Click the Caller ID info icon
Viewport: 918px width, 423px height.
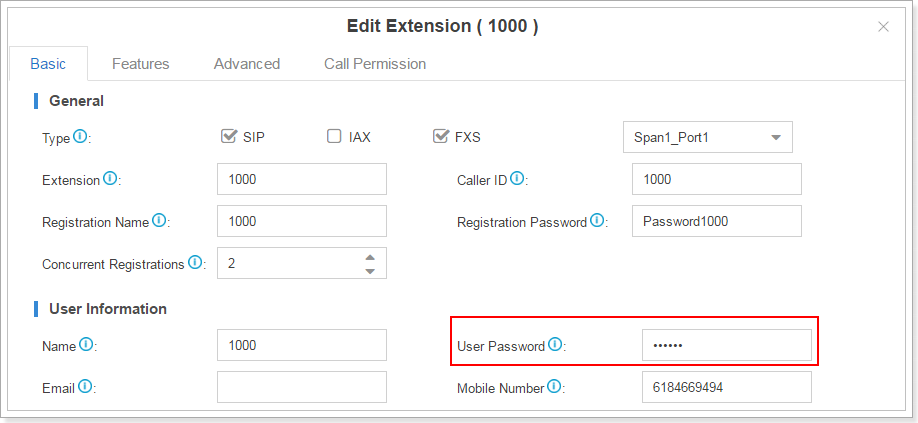(517, 179)
